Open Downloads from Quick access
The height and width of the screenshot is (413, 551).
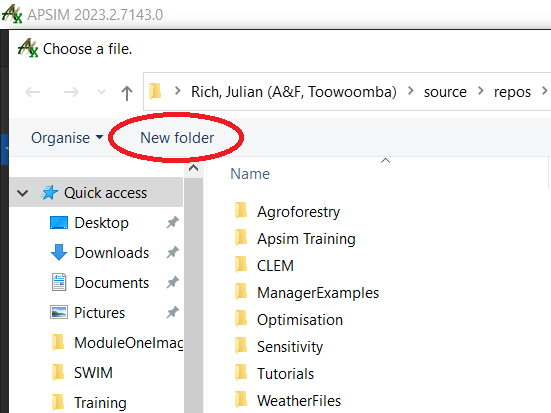pyautogui.click(x=111, y=253)
